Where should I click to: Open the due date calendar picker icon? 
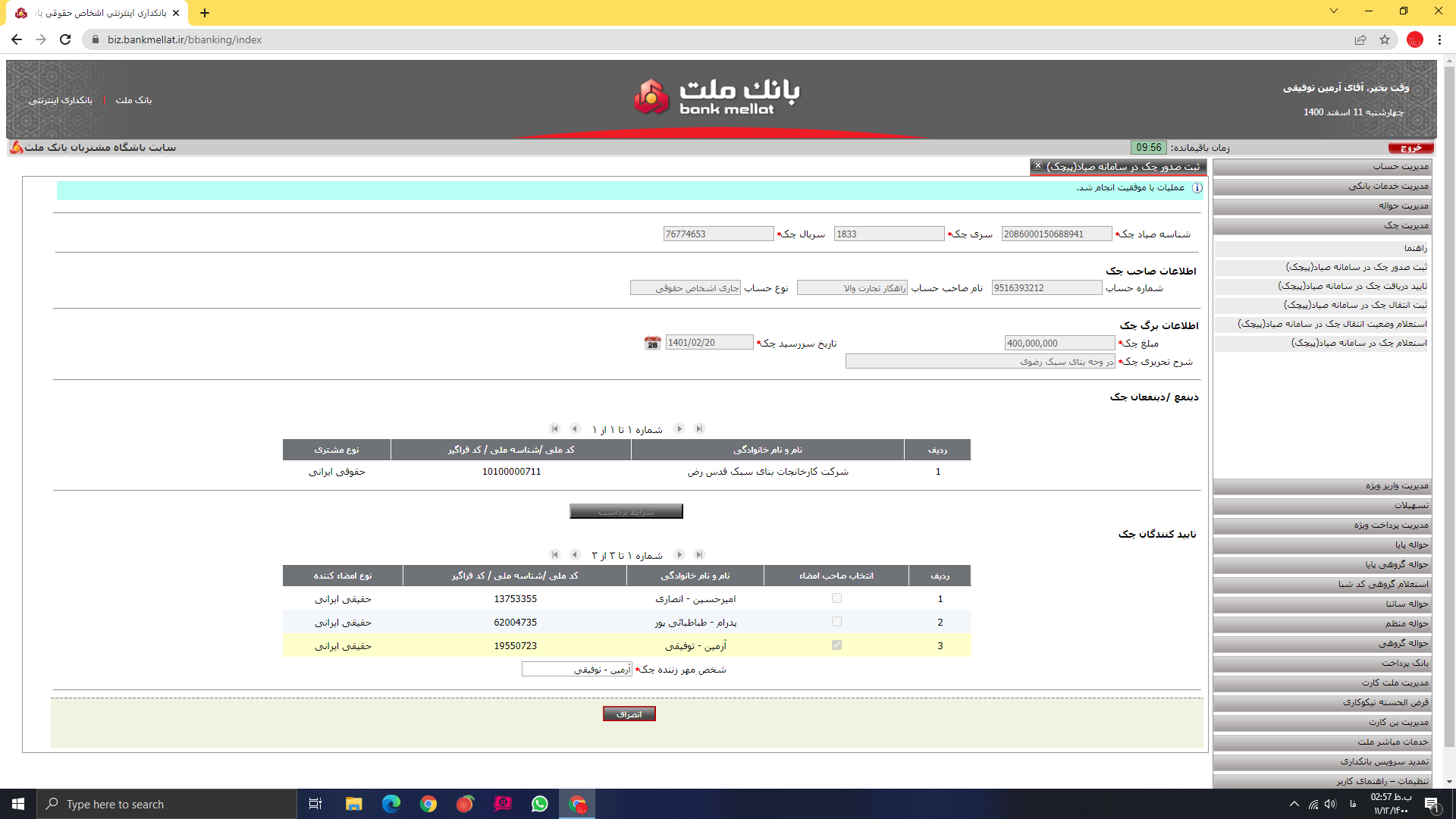tap(652, 344)
